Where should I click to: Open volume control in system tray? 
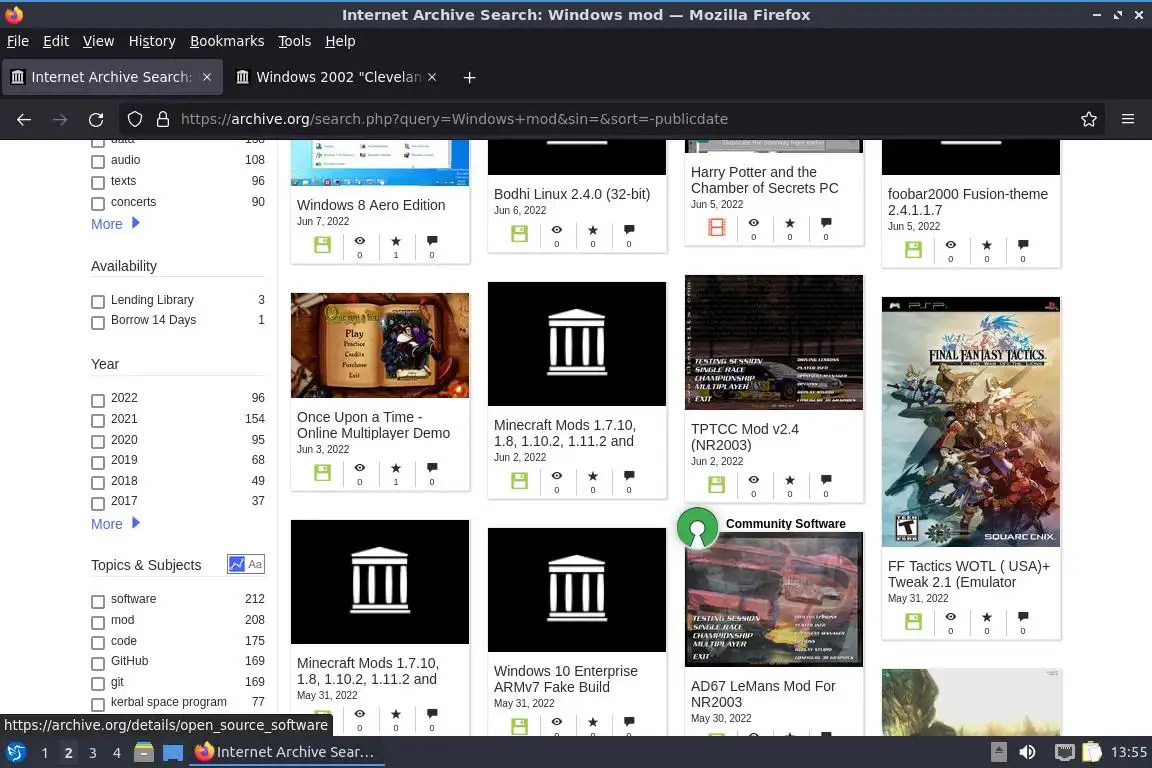coord(1027,752)
